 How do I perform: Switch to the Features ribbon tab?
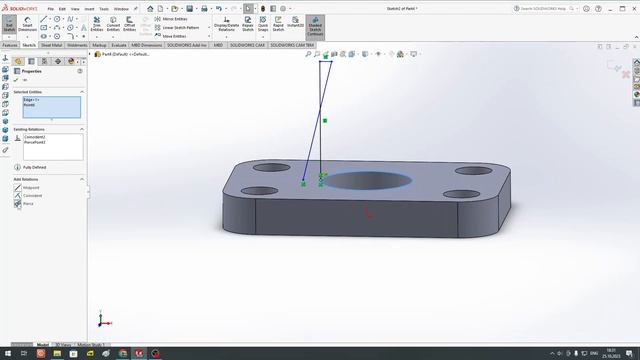[10, 45]
